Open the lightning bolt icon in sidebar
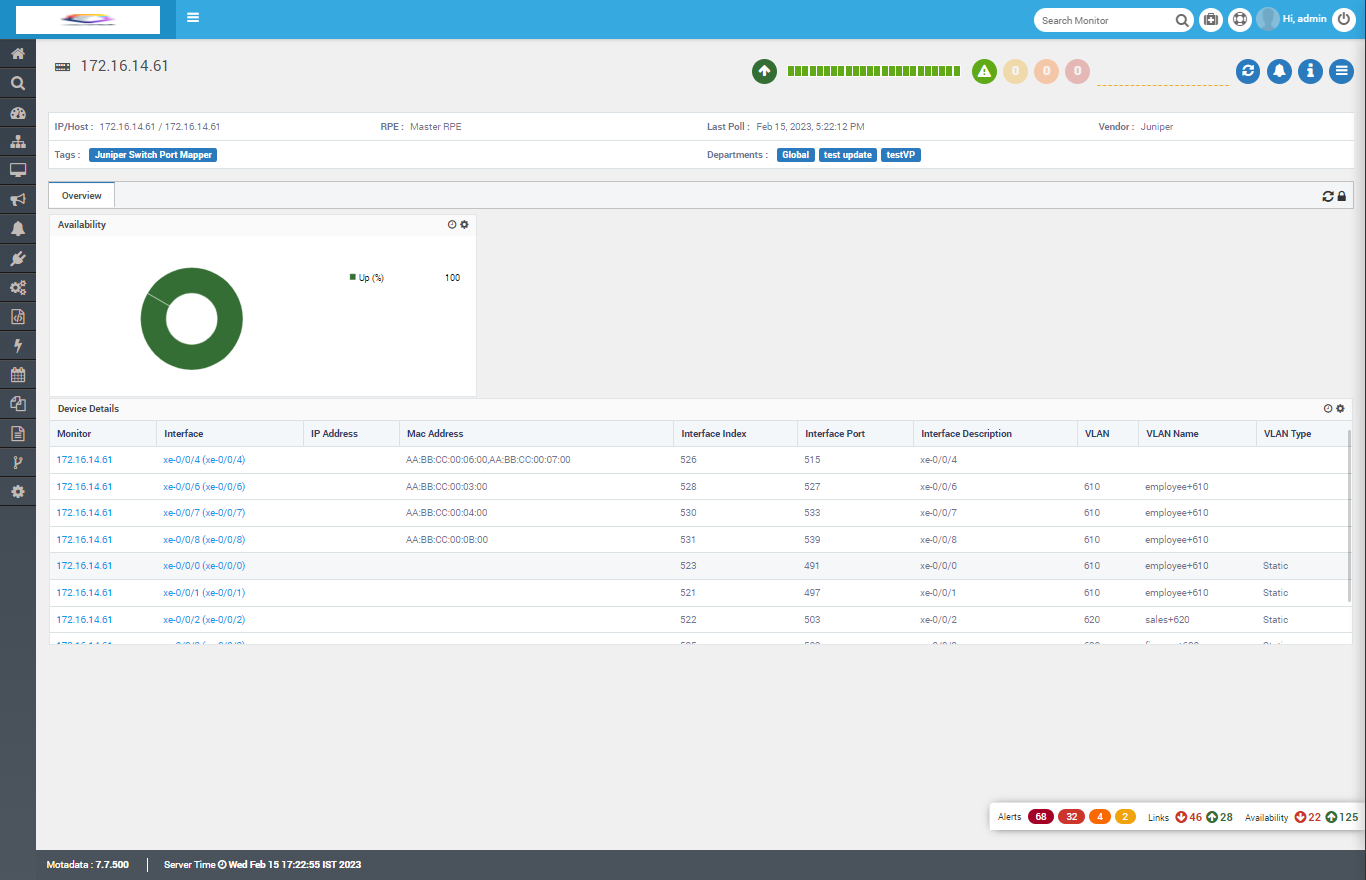 point(18,346)
